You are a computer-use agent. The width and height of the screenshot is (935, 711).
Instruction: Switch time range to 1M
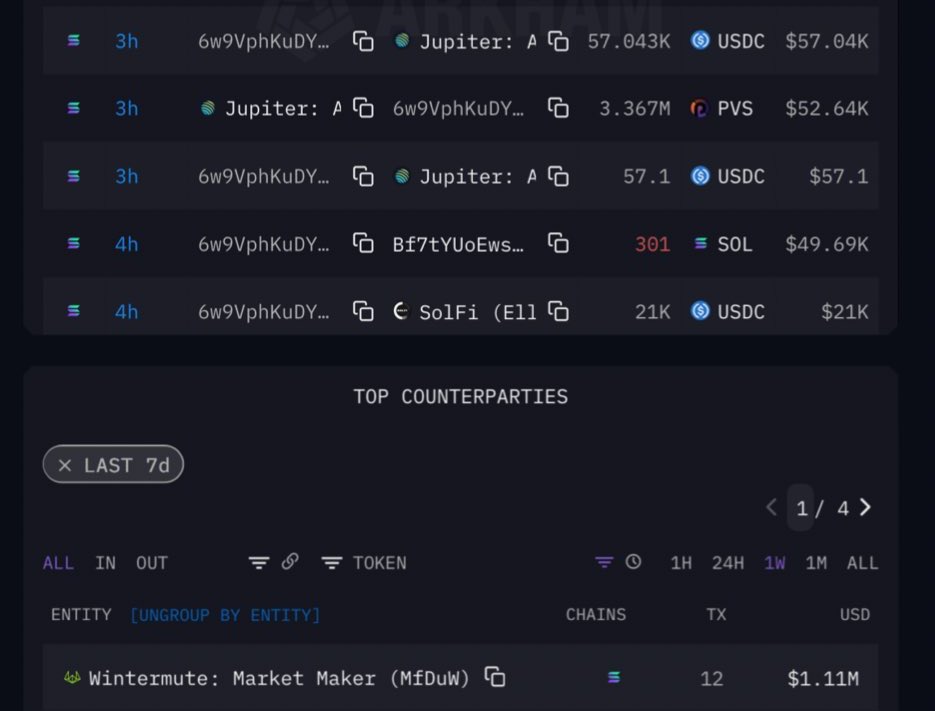point(816,562)
